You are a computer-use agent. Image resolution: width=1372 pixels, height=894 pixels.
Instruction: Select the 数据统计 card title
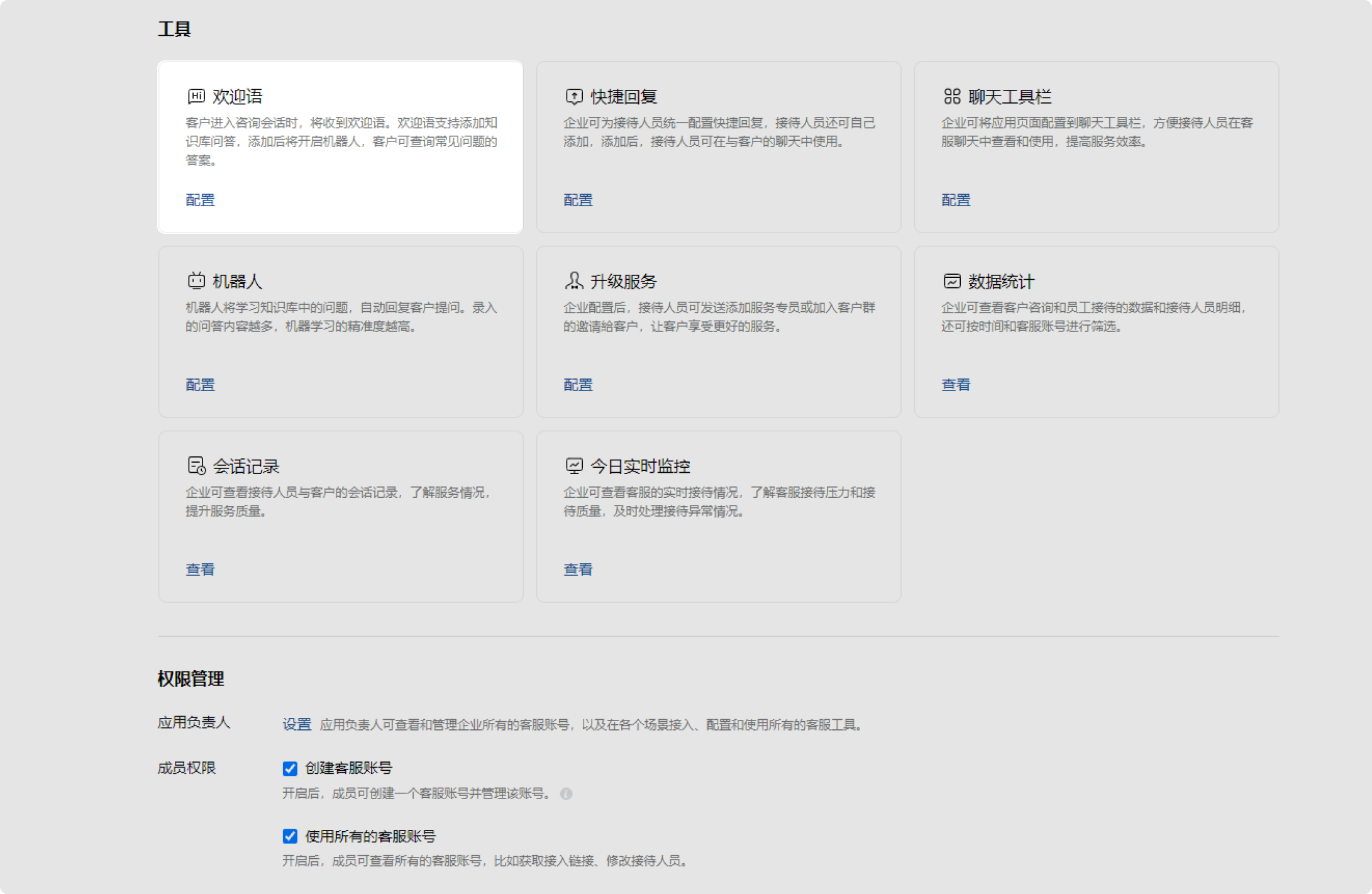[1001, 281]
